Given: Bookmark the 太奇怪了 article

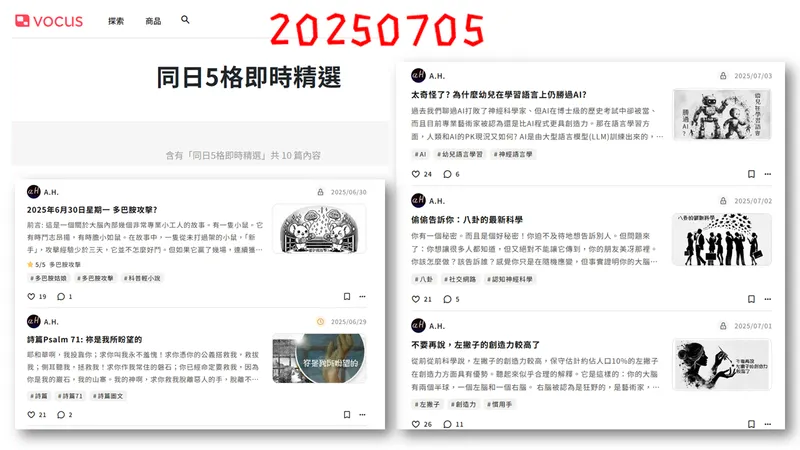Looking at the screenshot, I should (x=751, y=174).
